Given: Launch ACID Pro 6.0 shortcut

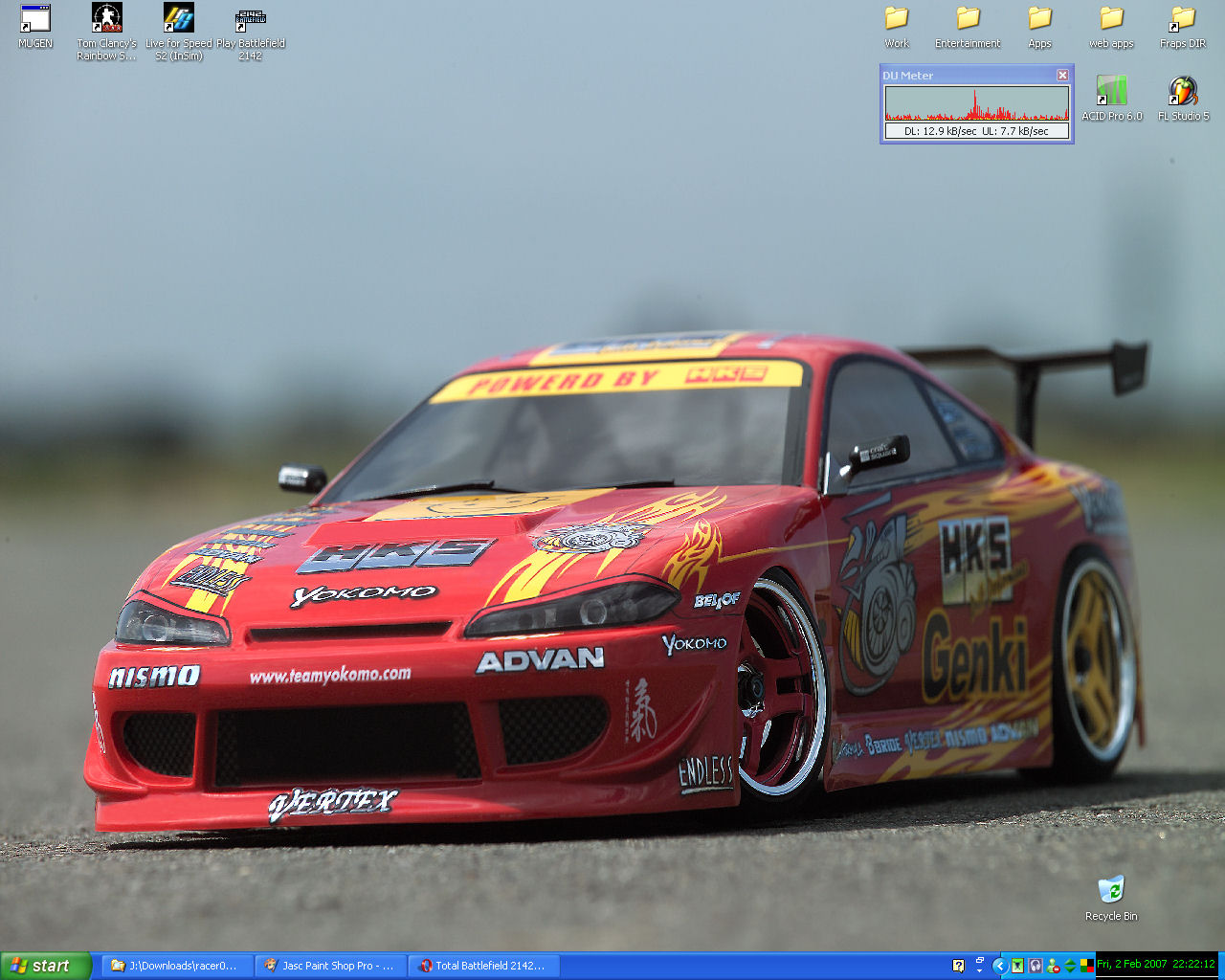Looking at the screenshot, I should point(1112,99).
